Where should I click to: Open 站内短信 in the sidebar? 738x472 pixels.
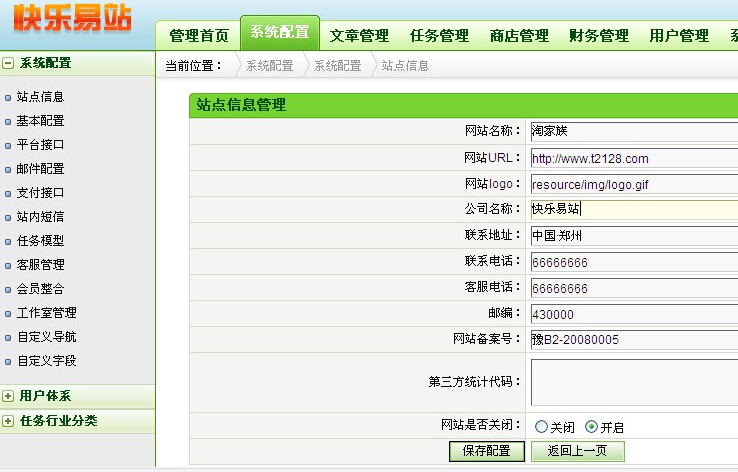coord(40,217)
